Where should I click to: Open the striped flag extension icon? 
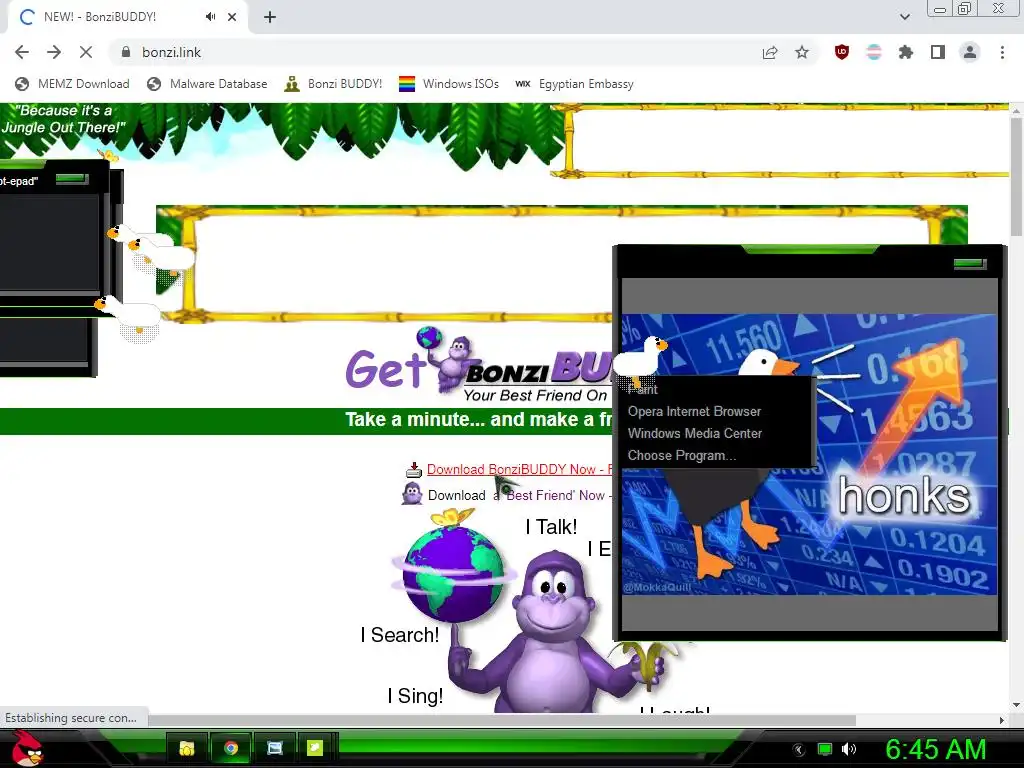point(874,52)
